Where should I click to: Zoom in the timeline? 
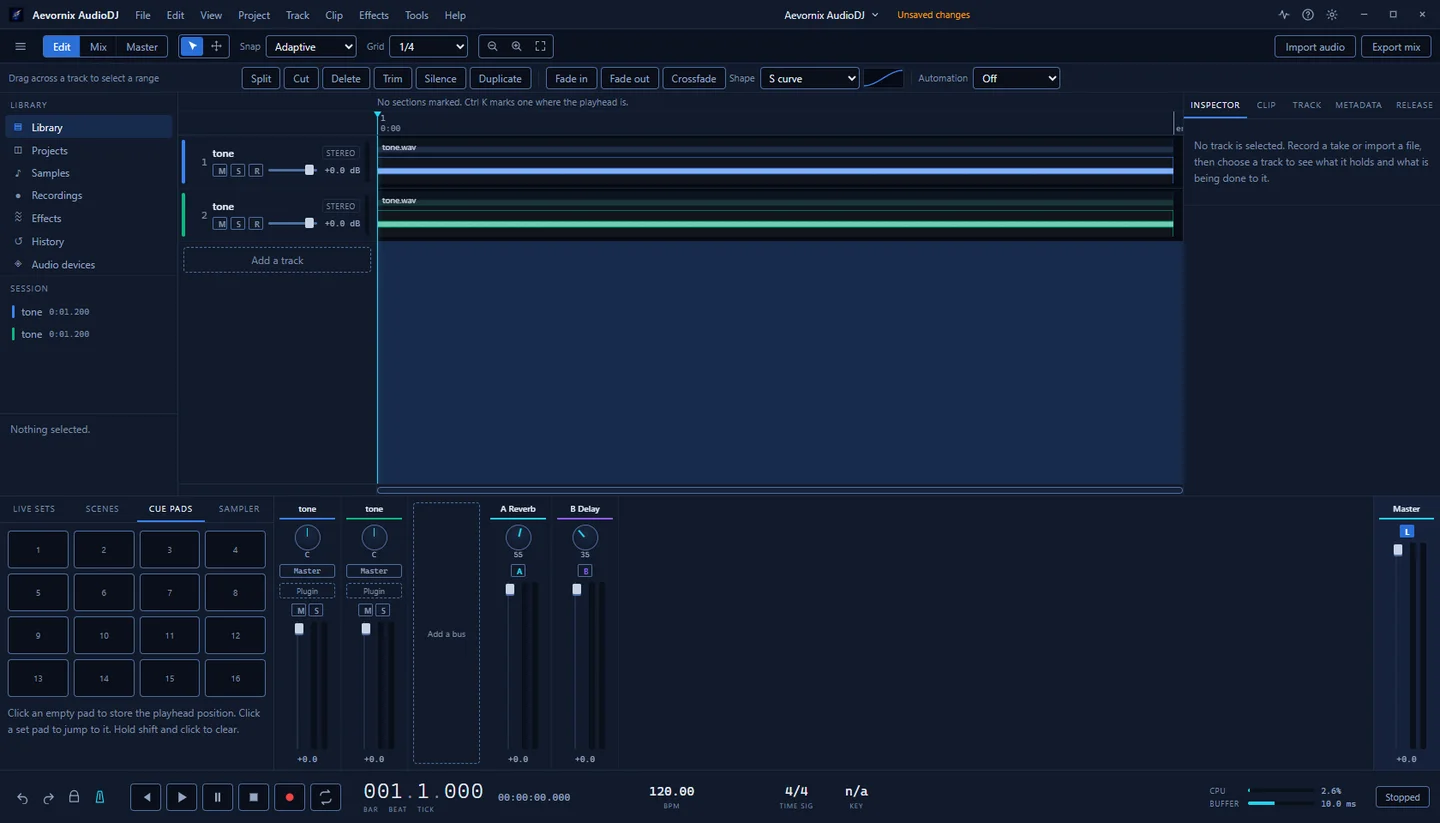coord(516,47)
